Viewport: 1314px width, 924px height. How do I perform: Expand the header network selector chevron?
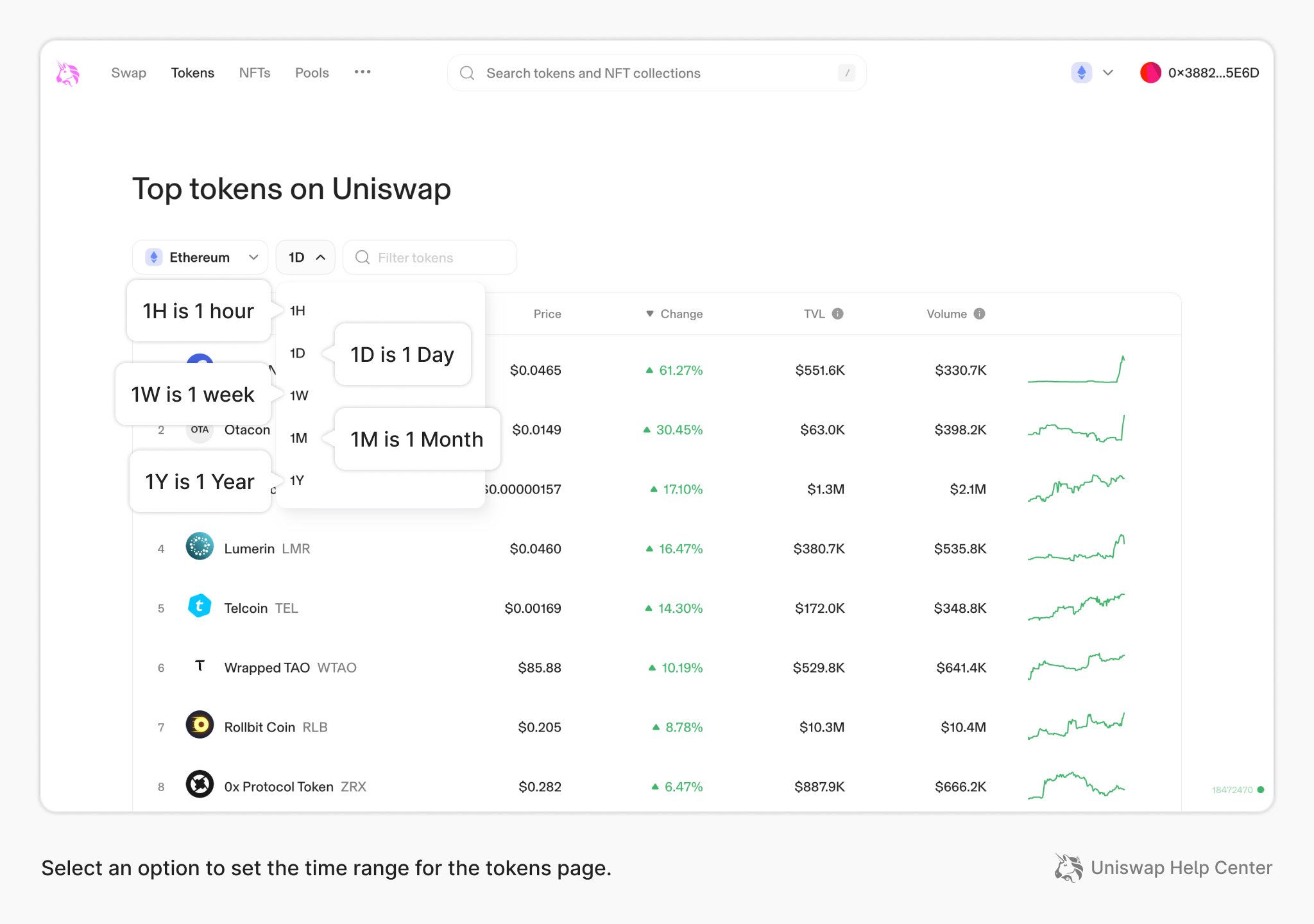click(x=1108, y=73)
